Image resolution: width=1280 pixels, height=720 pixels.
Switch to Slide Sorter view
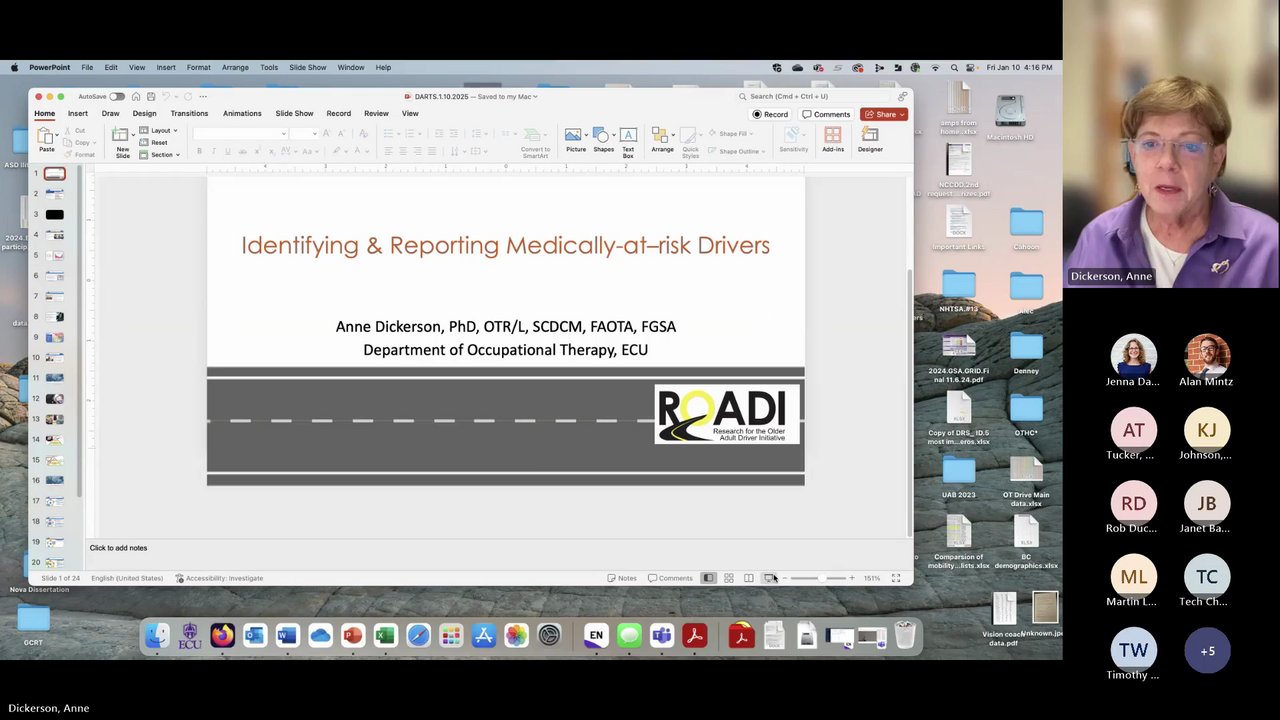click(728, 578)
